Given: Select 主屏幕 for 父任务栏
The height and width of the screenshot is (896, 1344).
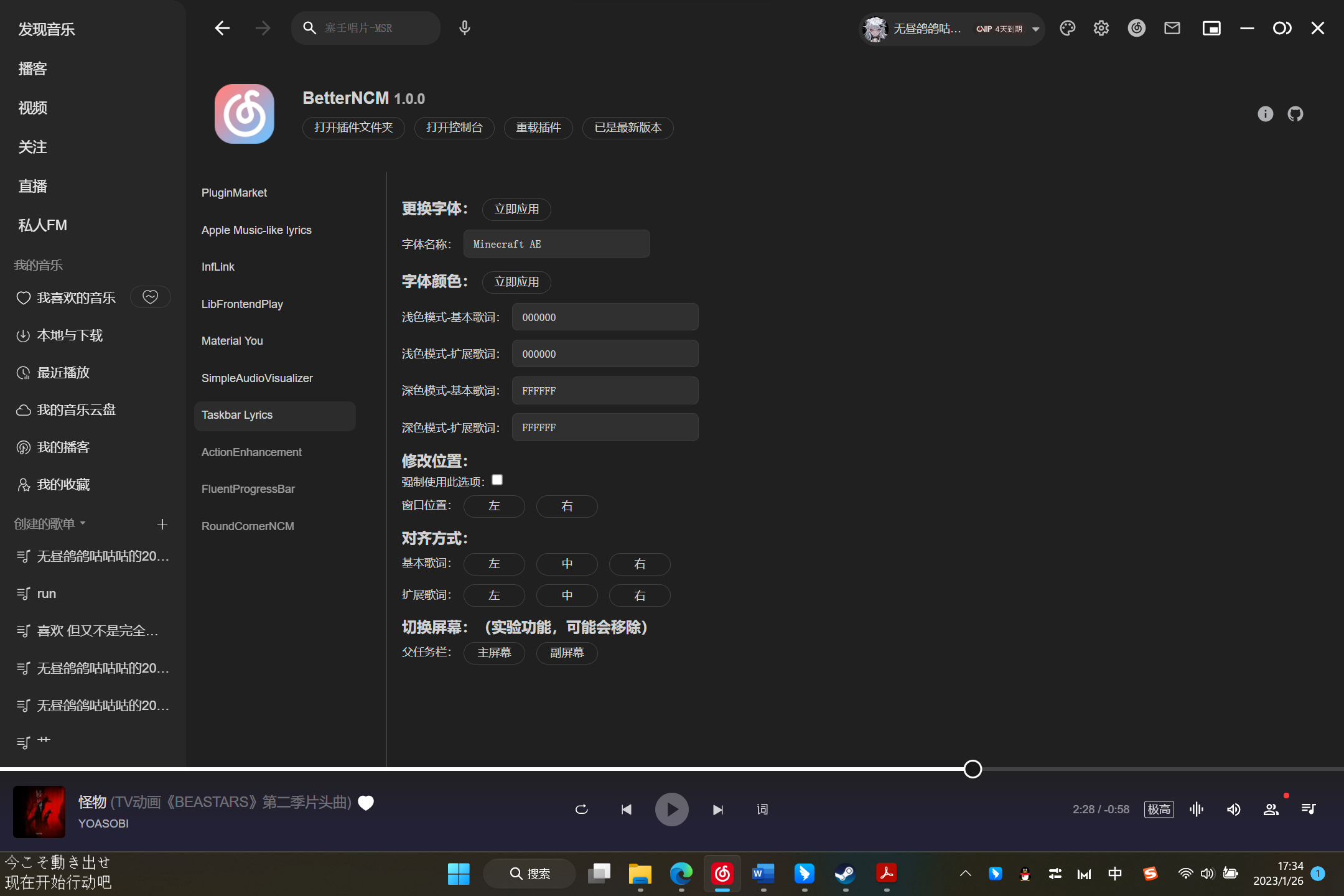Looking at the screenshot, I should point(494,653).
